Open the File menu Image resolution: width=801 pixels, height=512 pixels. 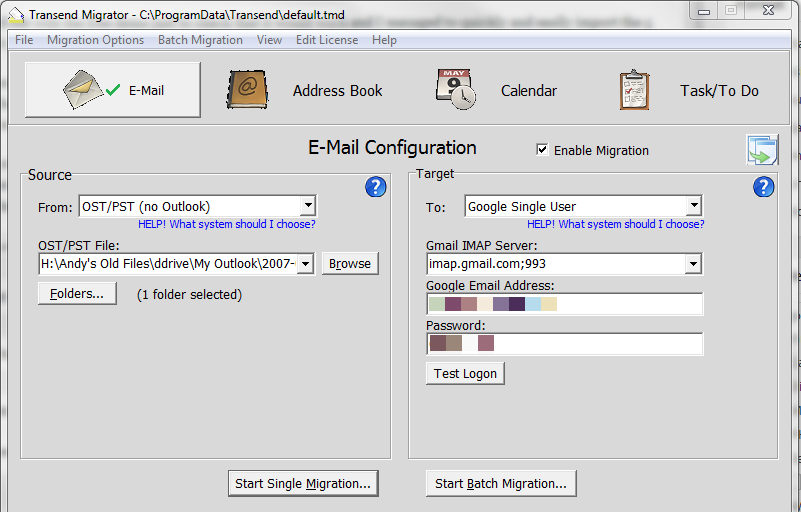(x=24, y=40)
